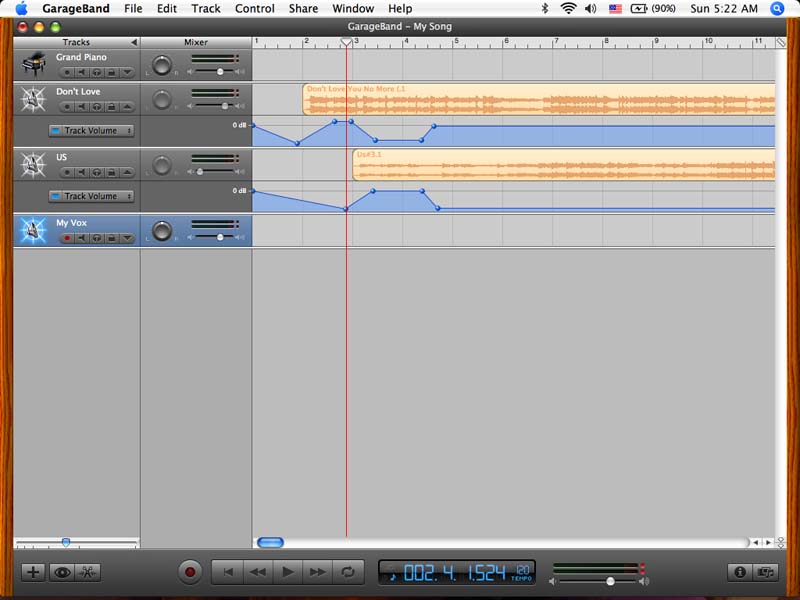The width and height of the screenshot is (800, 600).
Task: Click the master volume min speaker icon
Action: (x=553, y=581)
